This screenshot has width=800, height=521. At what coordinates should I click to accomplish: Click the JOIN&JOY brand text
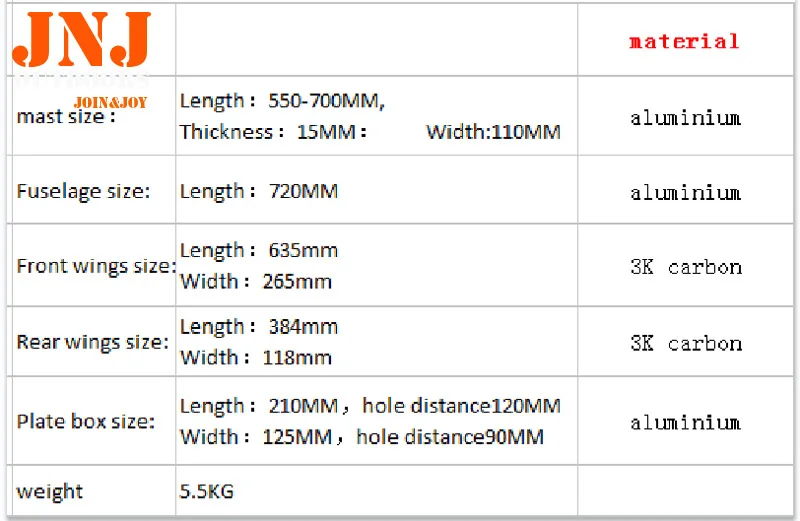[110, 102]
